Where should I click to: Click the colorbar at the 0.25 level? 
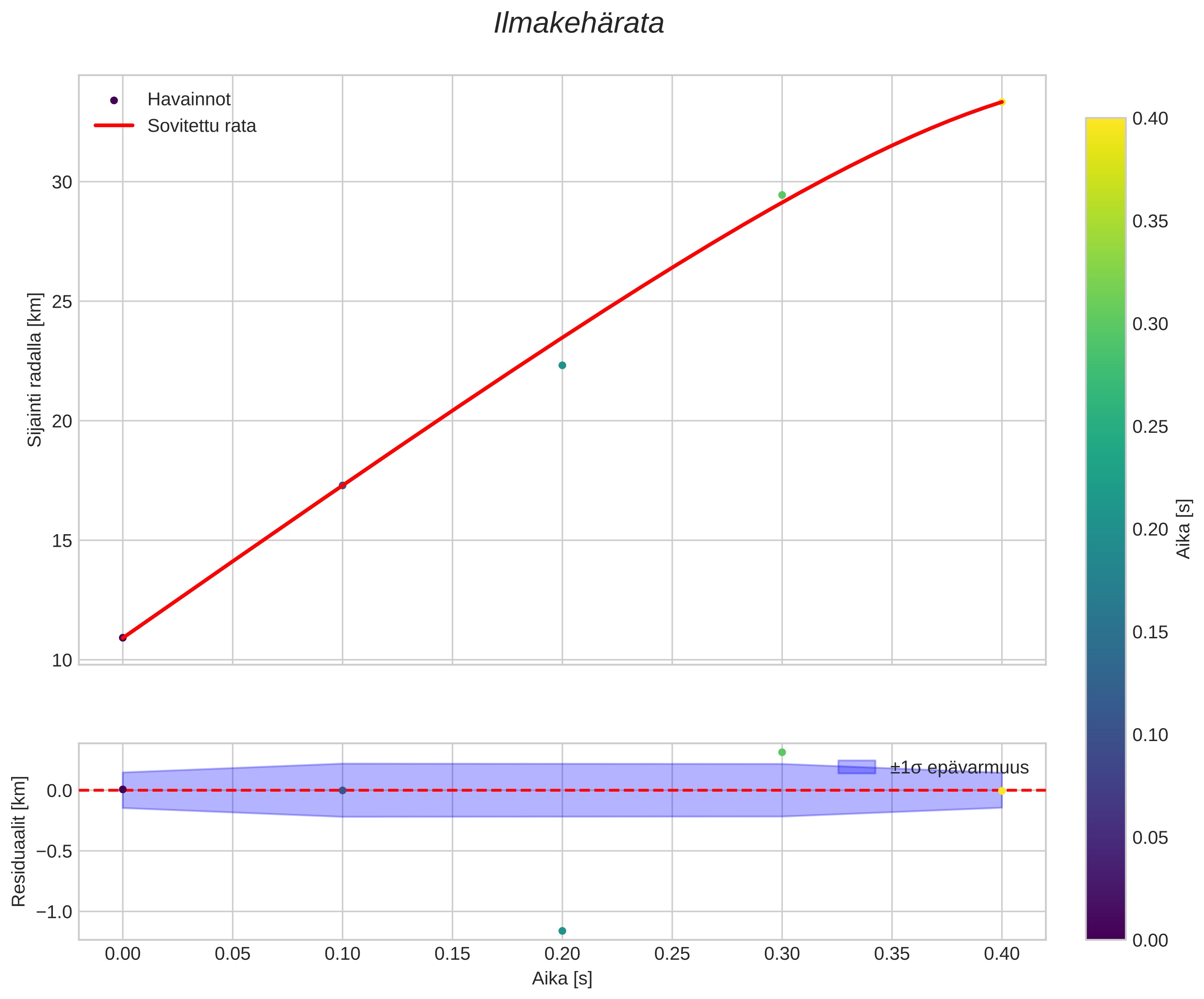click(1105, 426)
